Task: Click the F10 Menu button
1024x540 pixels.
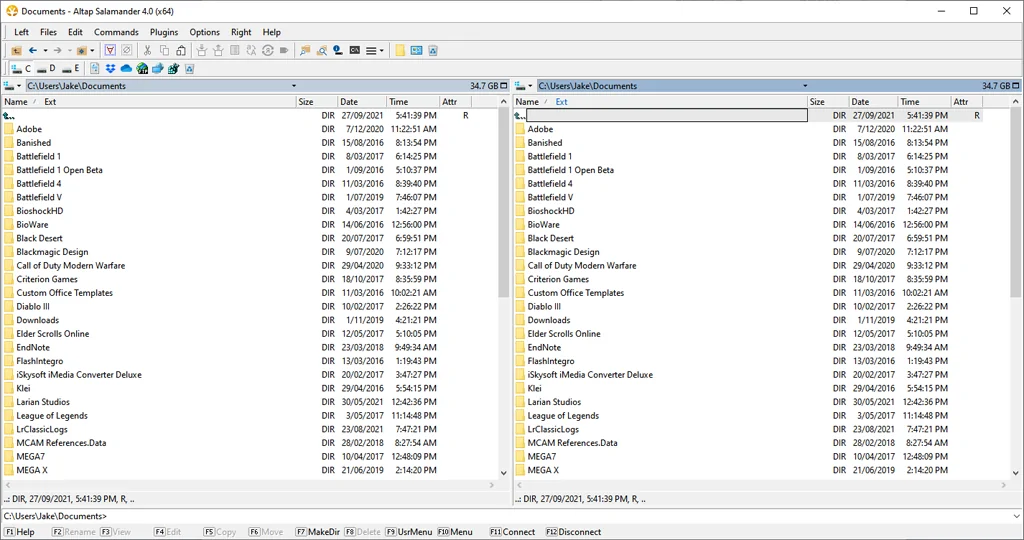Action: pos(455,532)
